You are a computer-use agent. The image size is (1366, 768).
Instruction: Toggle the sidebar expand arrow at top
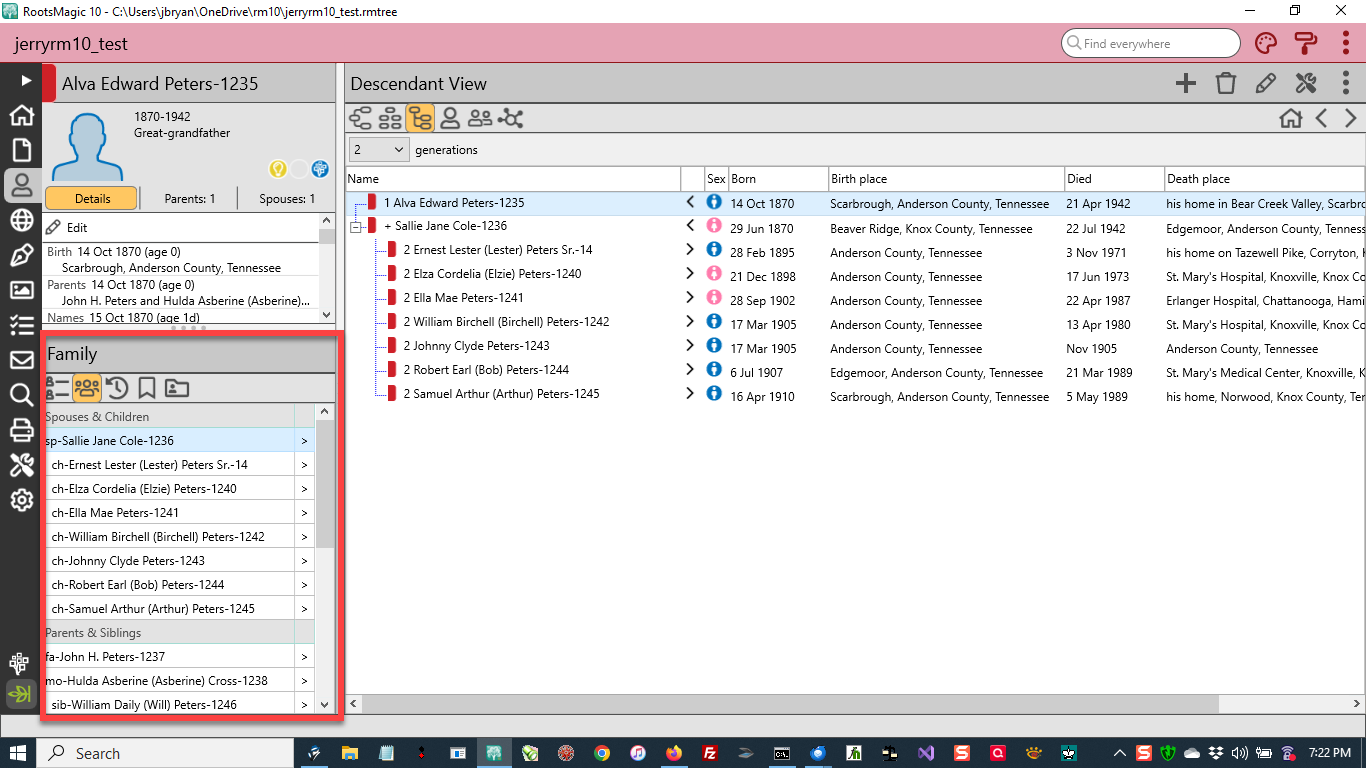click(x=27, y=80)
